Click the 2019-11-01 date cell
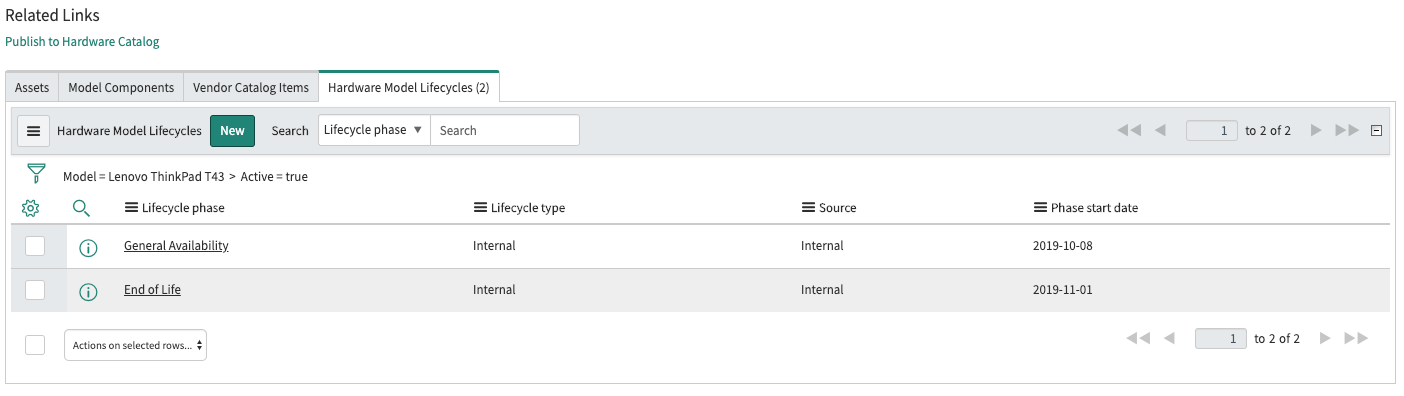This screenshot has width=1404, height=396. [x=1063, y=290]
